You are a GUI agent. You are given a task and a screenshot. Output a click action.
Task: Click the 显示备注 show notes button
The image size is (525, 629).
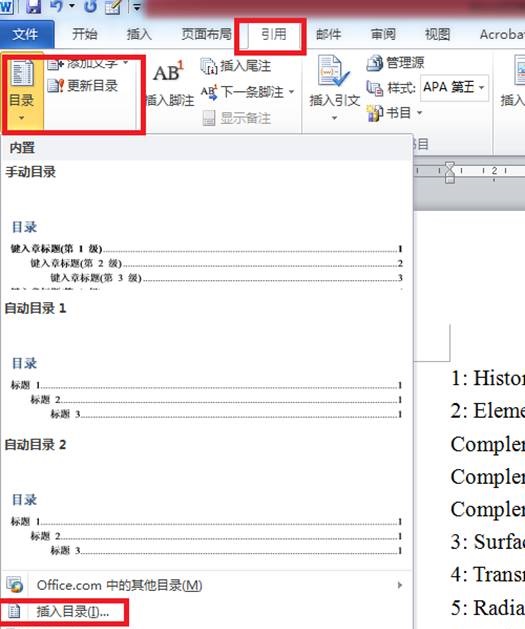pyautogui.click(x=236, y=118)
